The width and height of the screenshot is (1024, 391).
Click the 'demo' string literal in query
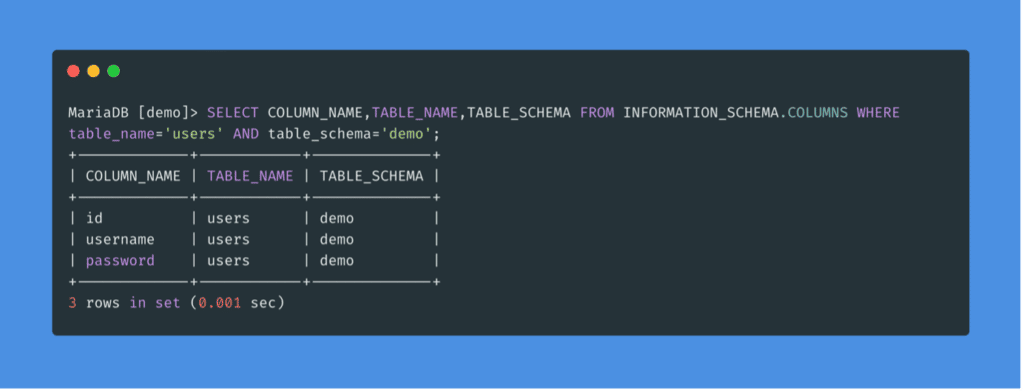[x=406, y=134]
